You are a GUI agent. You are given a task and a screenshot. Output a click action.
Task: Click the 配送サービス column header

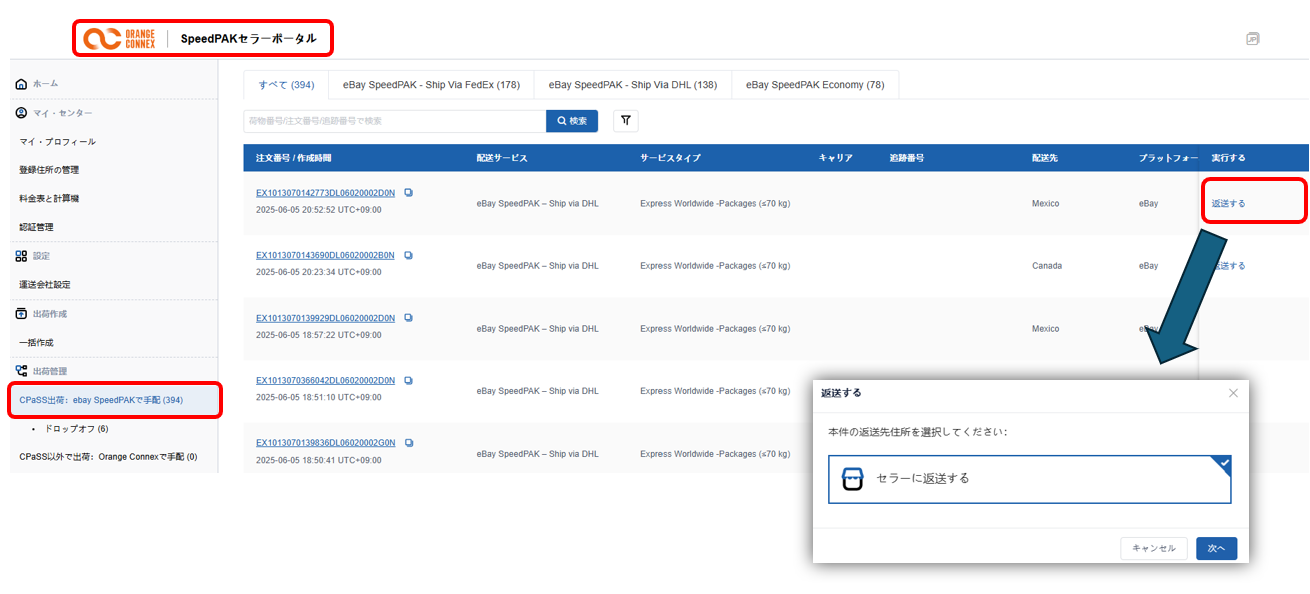[502, 158]
